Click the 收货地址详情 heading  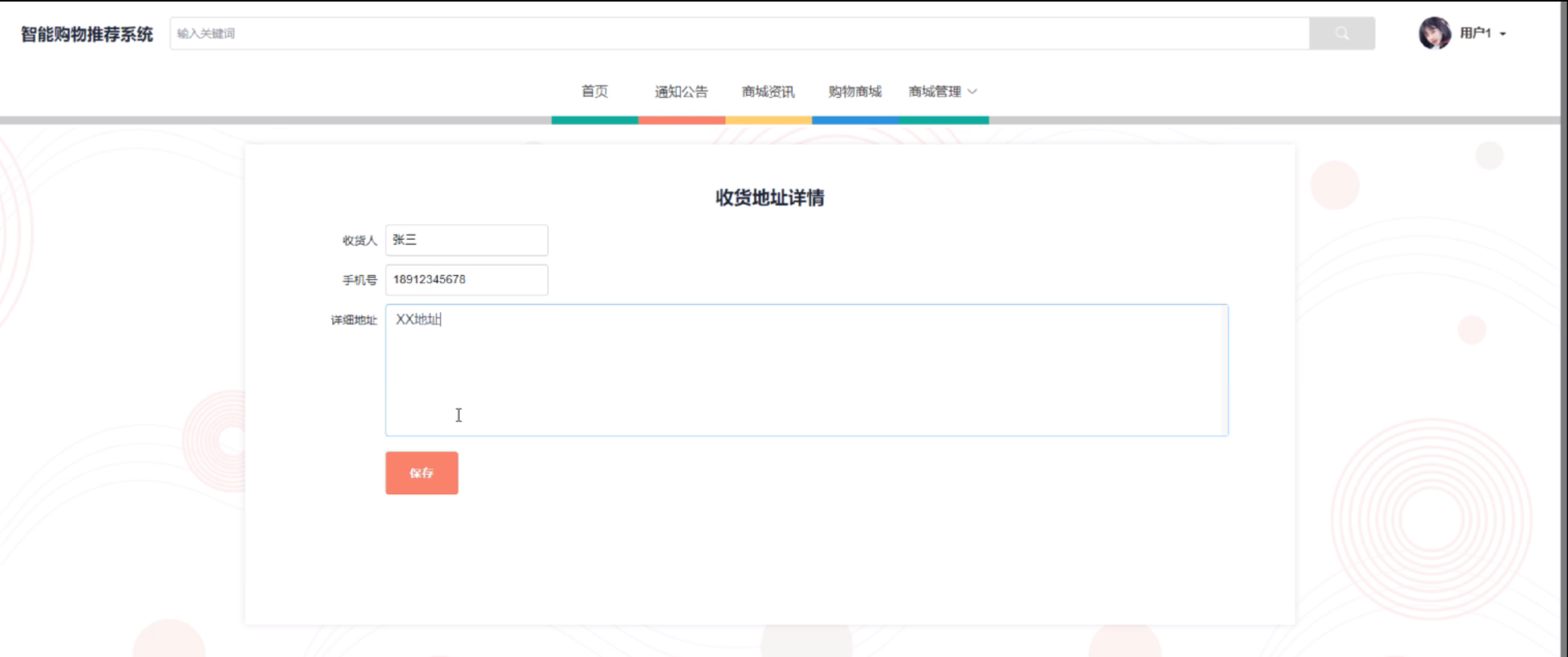769,198
